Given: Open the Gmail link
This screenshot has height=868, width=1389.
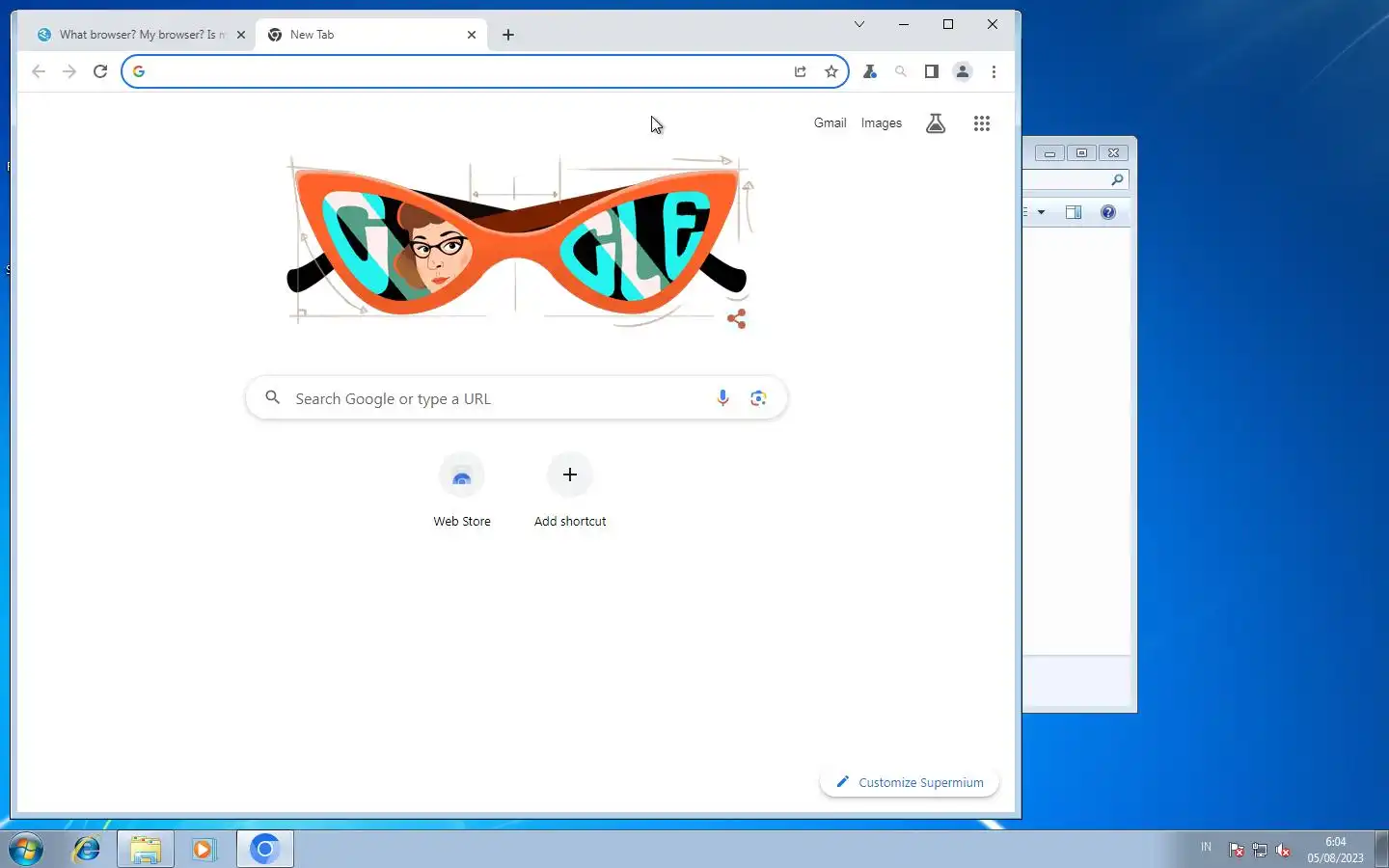Looking at the screenshot, I should click(830, 123).
